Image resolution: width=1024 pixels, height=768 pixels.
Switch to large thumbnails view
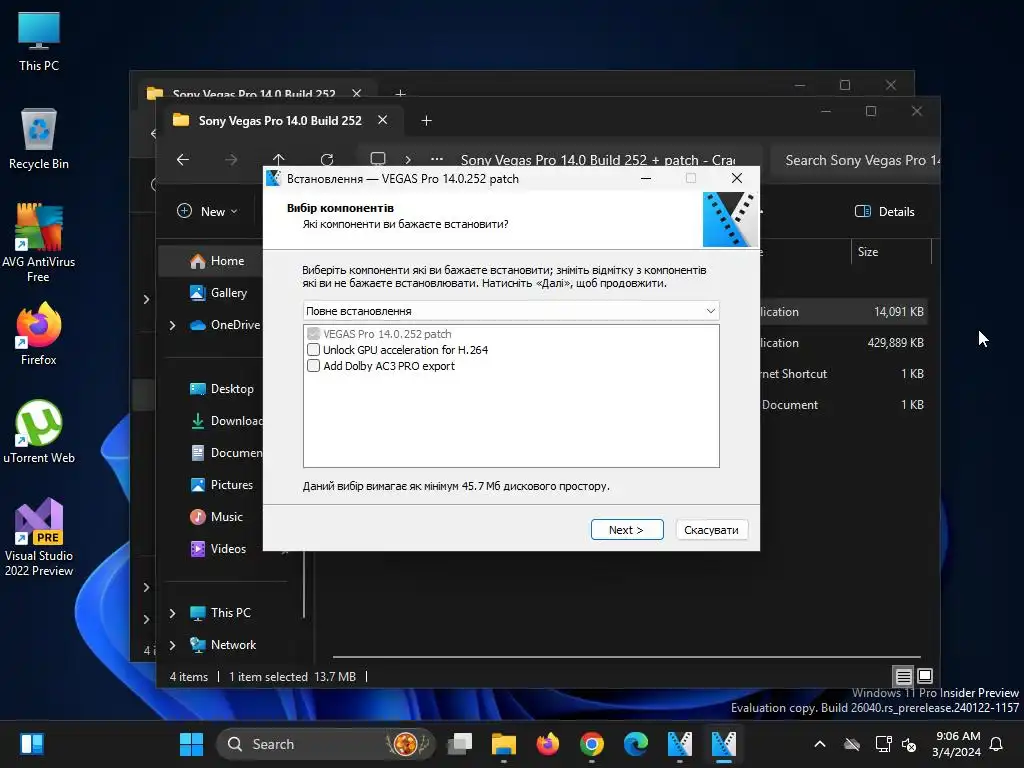925,676
